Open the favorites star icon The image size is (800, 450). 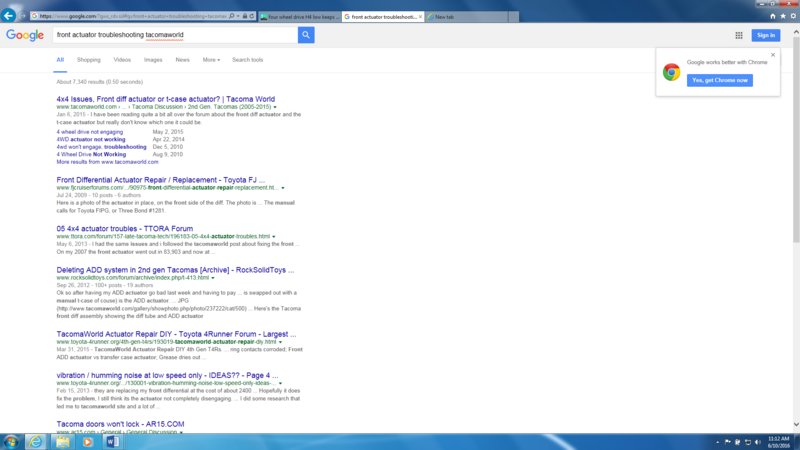783,16
